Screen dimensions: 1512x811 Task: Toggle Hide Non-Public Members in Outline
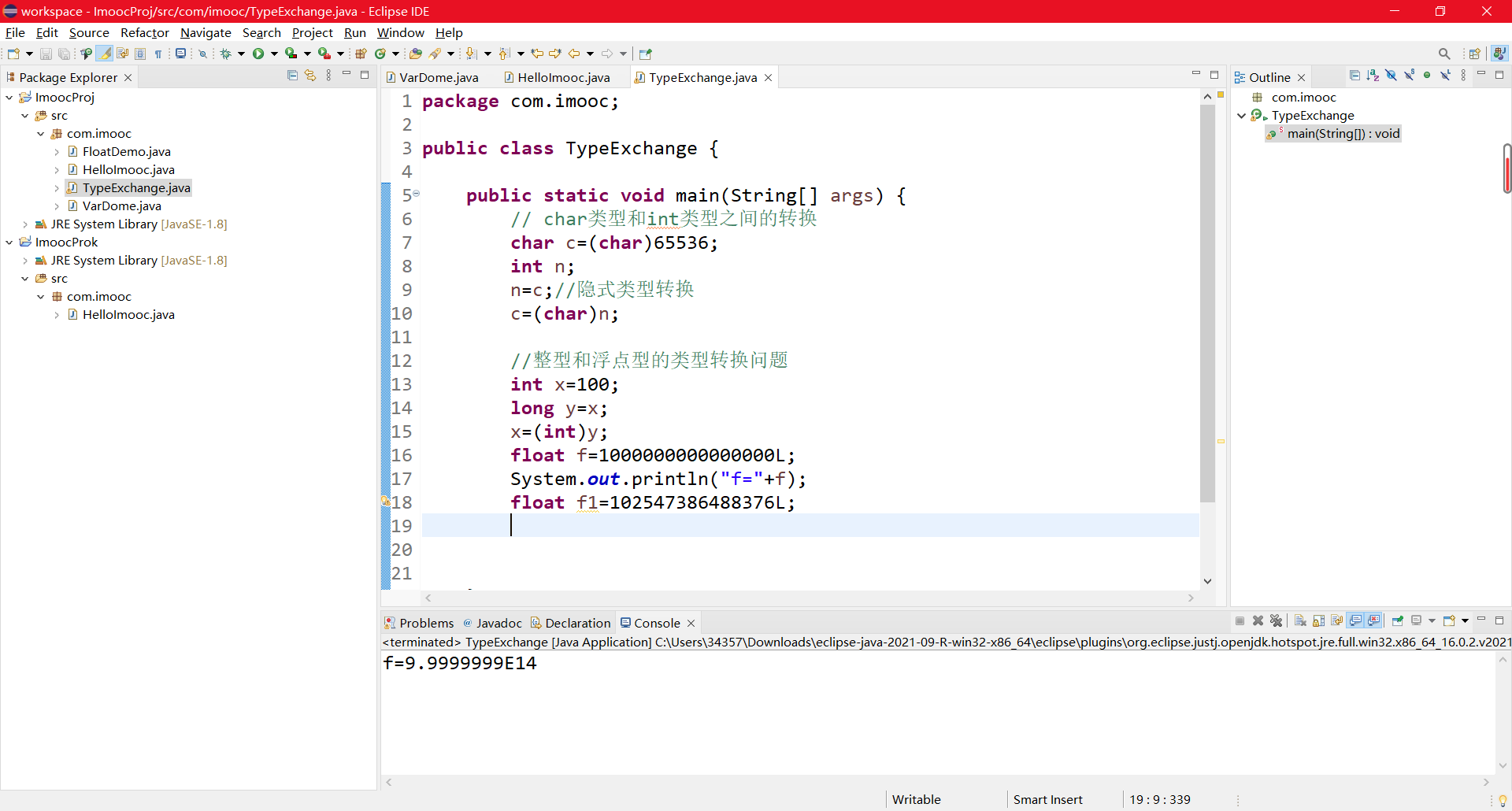point(1427,76)
